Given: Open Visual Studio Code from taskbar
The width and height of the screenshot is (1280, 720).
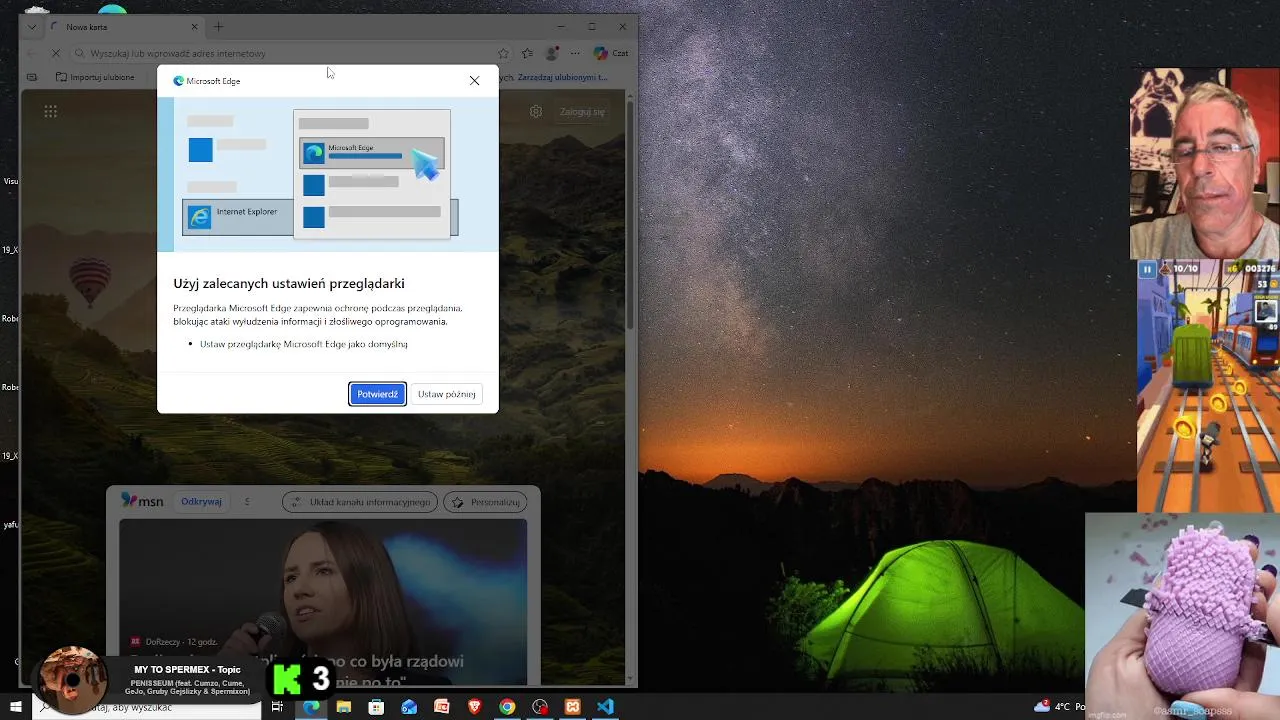Looking at the screenshot, I should tap(605, 707).
